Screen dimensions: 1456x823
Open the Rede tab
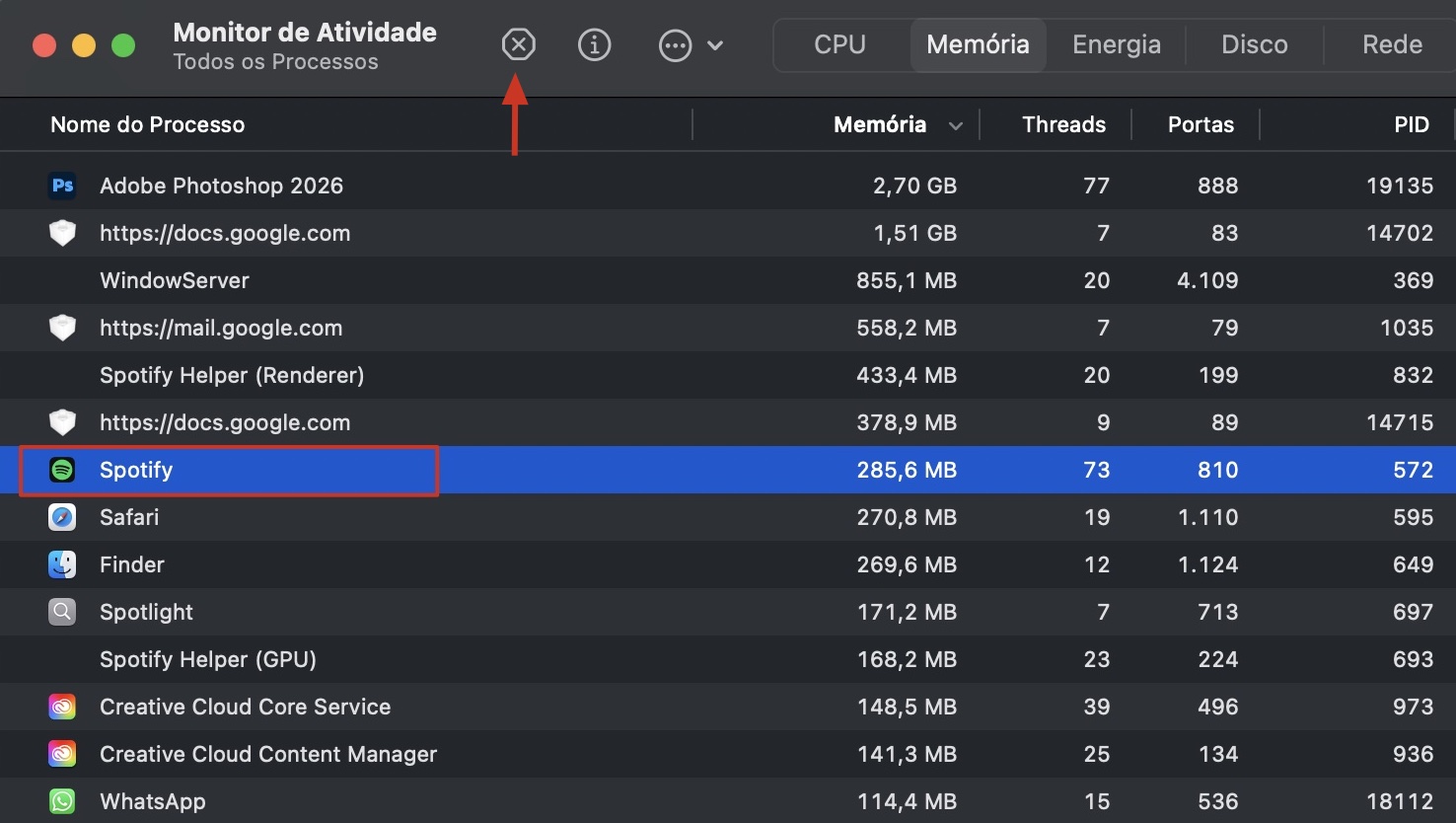[x=1391, y=44]
